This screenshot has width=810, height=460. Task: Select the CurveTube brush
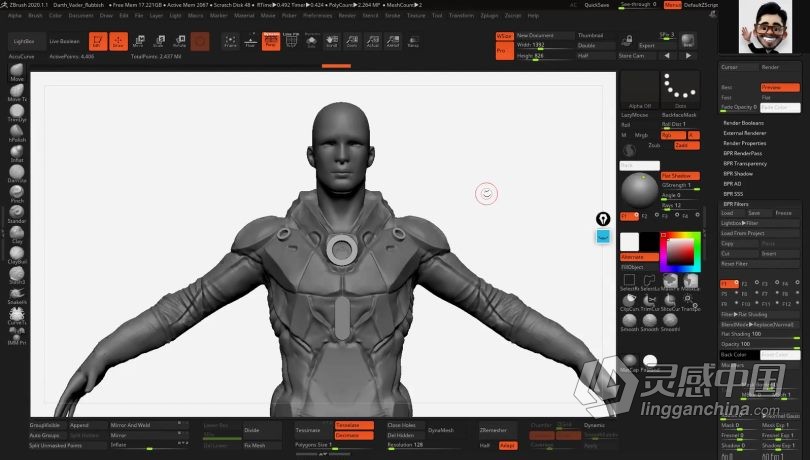tap(17, 315)
